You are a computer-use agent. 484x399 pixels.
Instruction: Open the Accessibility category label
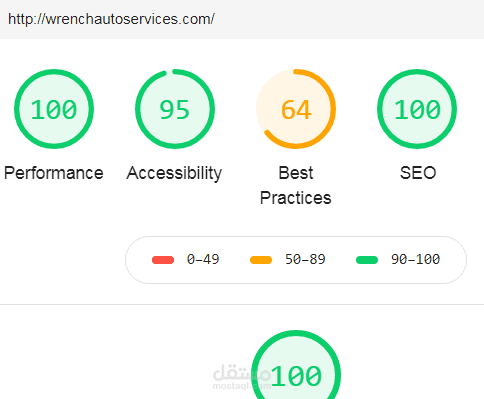click(x=174, y=173)
